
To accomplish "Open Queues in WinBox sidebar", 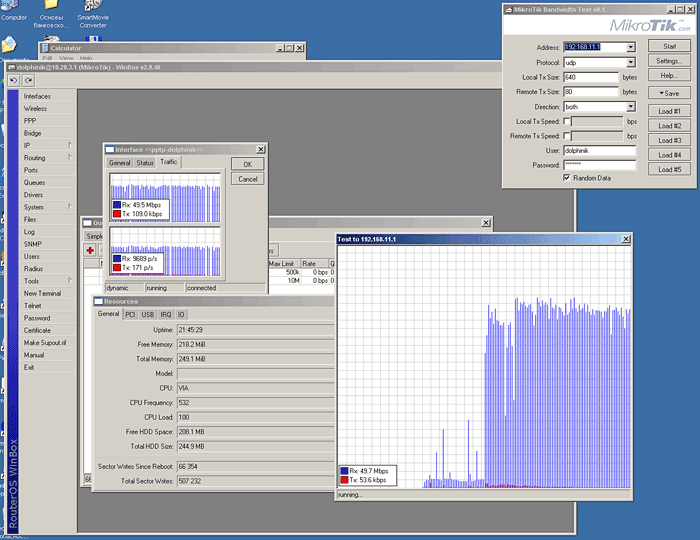I will [x=47, y=183].
